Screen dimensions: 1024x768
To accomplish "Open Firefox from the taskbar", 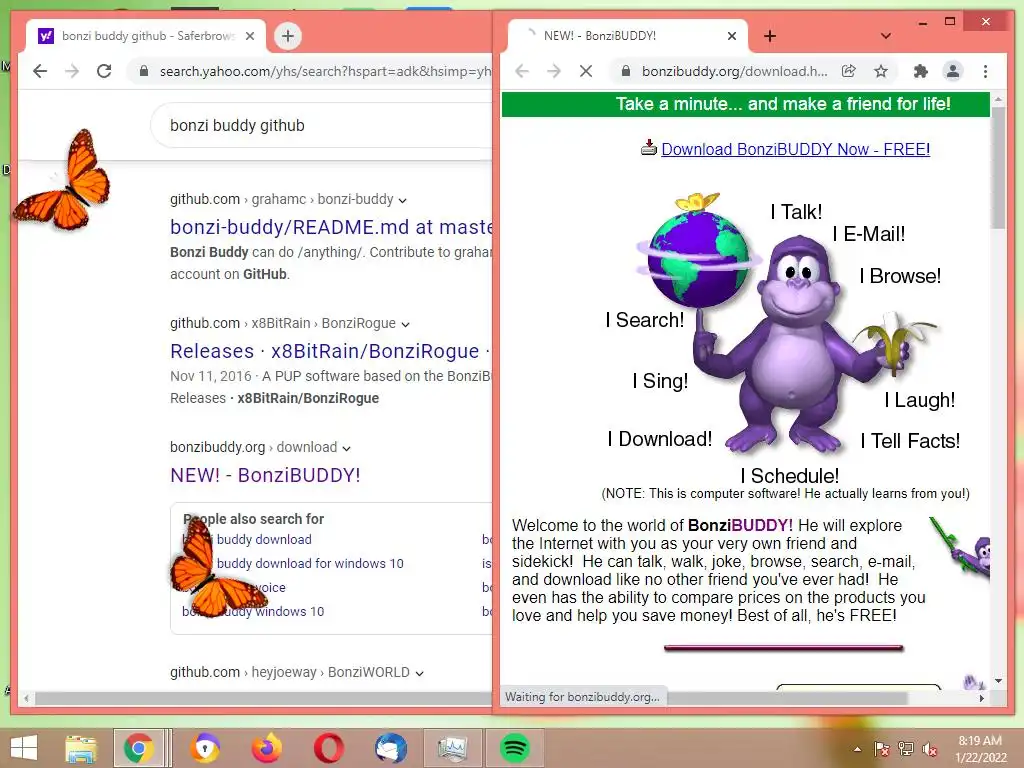I will coord(267,748).
